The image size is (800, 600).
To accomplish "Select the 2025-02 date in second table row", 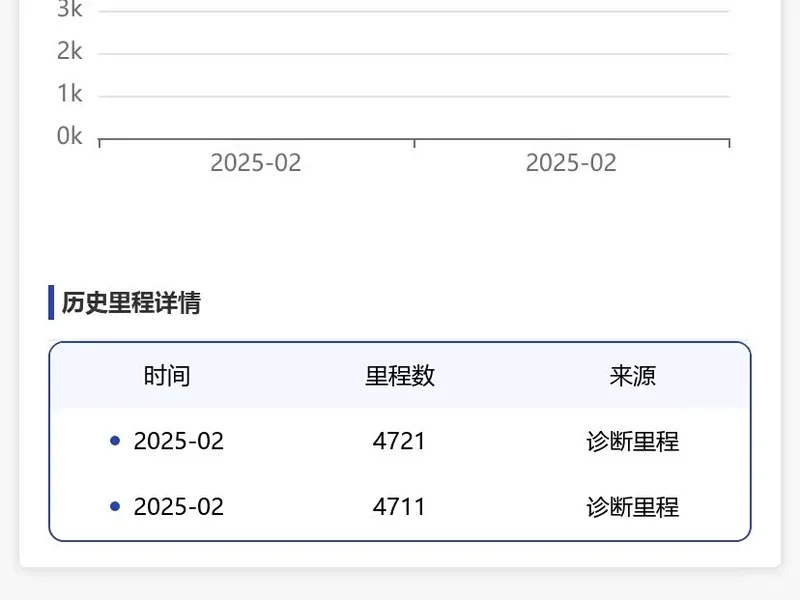I will tap(179, 507).
